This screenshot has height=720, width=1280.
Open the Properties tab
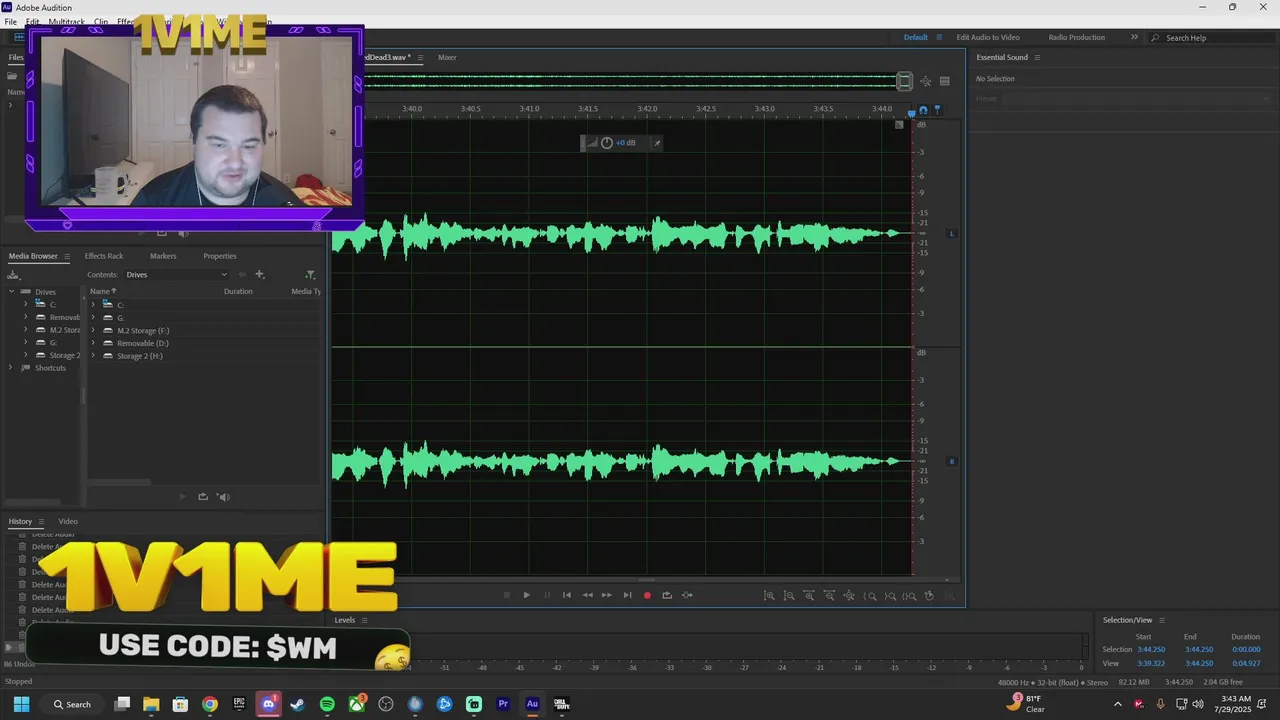pos(220,256)
